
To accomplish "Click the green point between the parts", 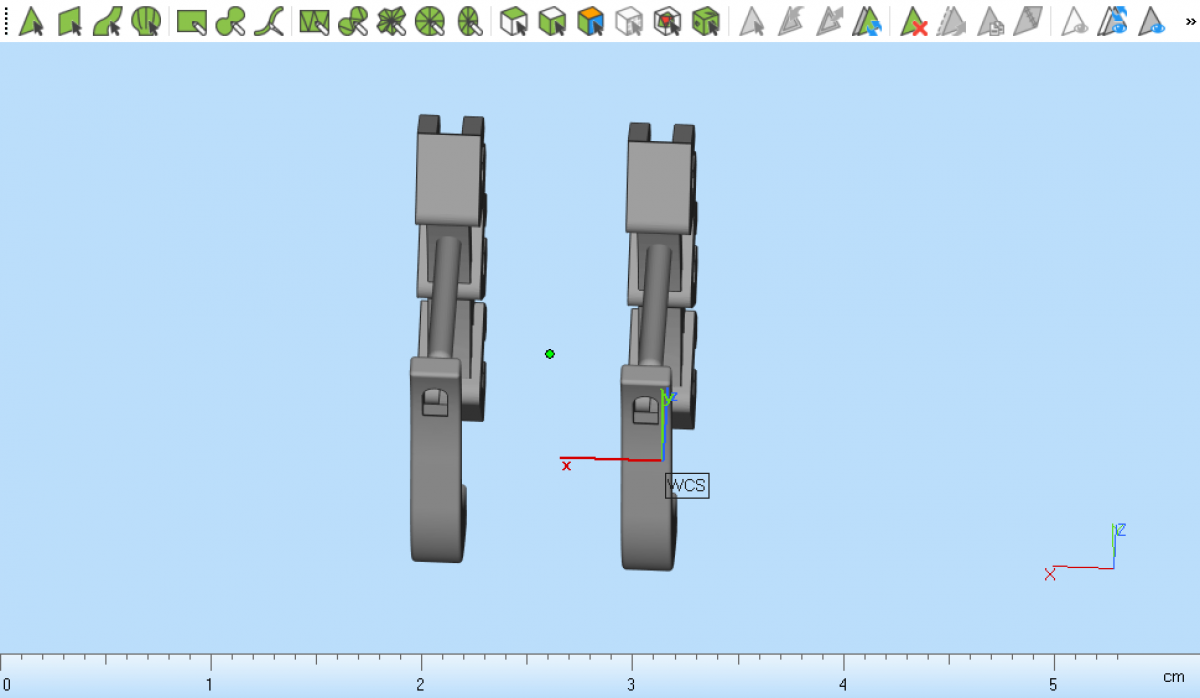I will click(550, 354).
